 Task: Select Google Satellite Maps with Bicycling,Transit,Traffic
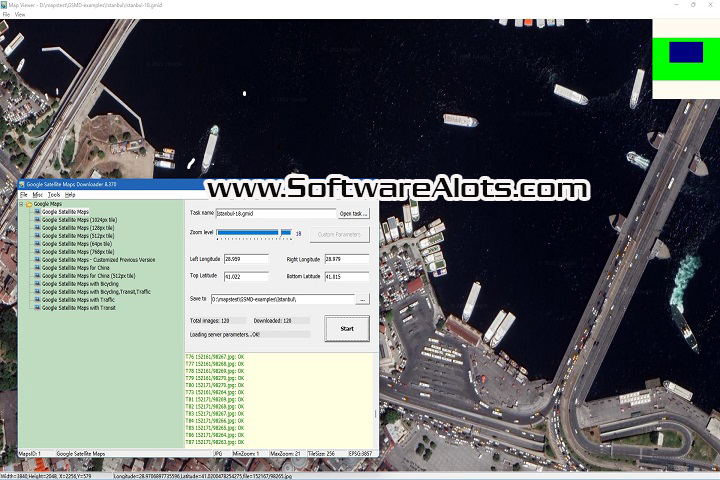coord(96,292)
